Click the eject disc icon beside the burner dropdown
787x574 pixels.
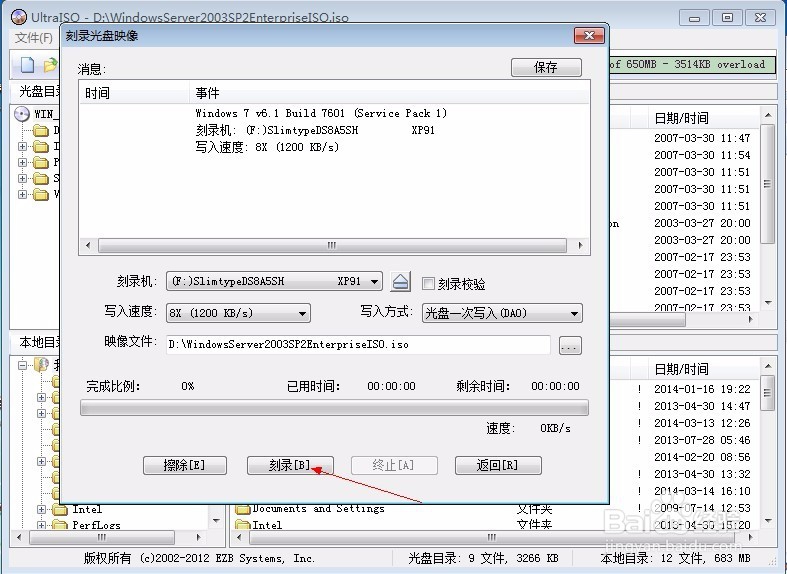coord(400,281)
